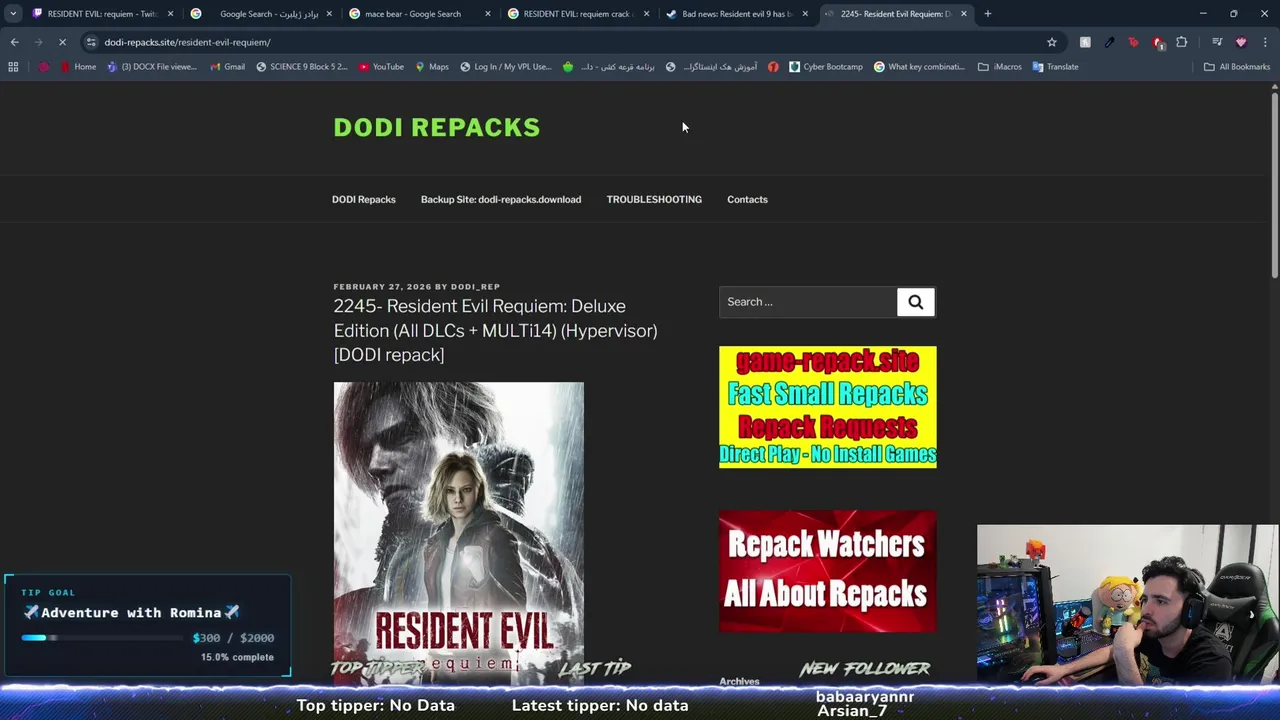Click the pink circle bookmark icon

(43, 67)
